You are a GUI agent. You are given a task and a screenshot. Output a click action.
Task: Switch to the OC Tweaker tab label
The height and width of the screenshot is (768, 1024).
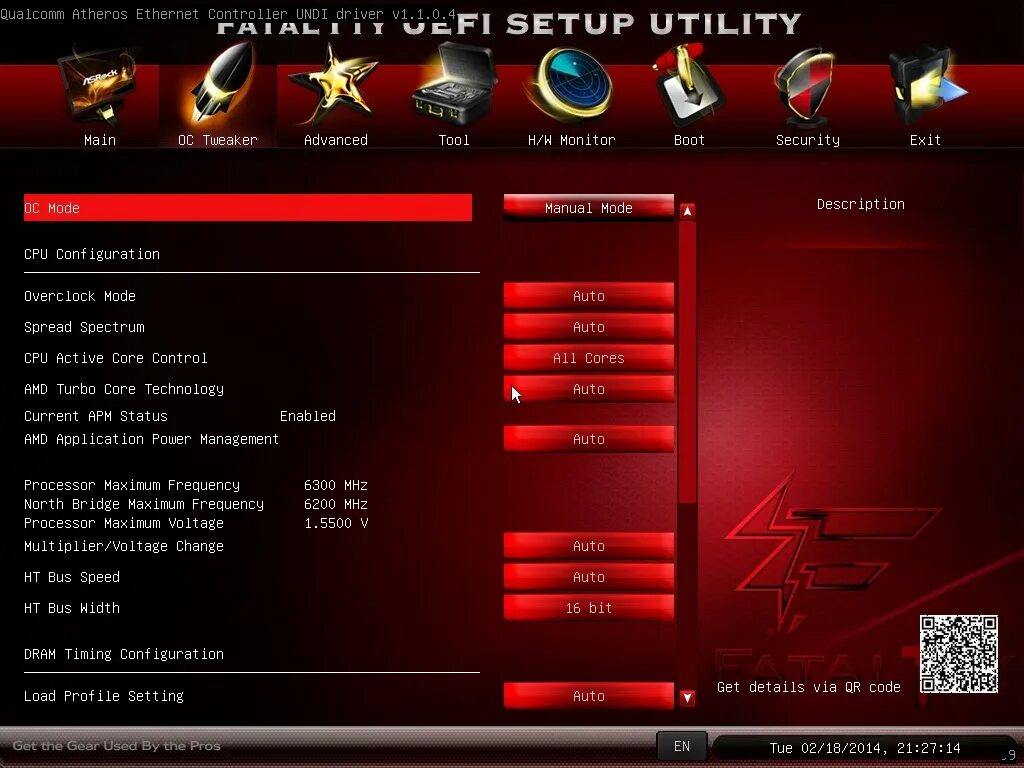(217, 140)
